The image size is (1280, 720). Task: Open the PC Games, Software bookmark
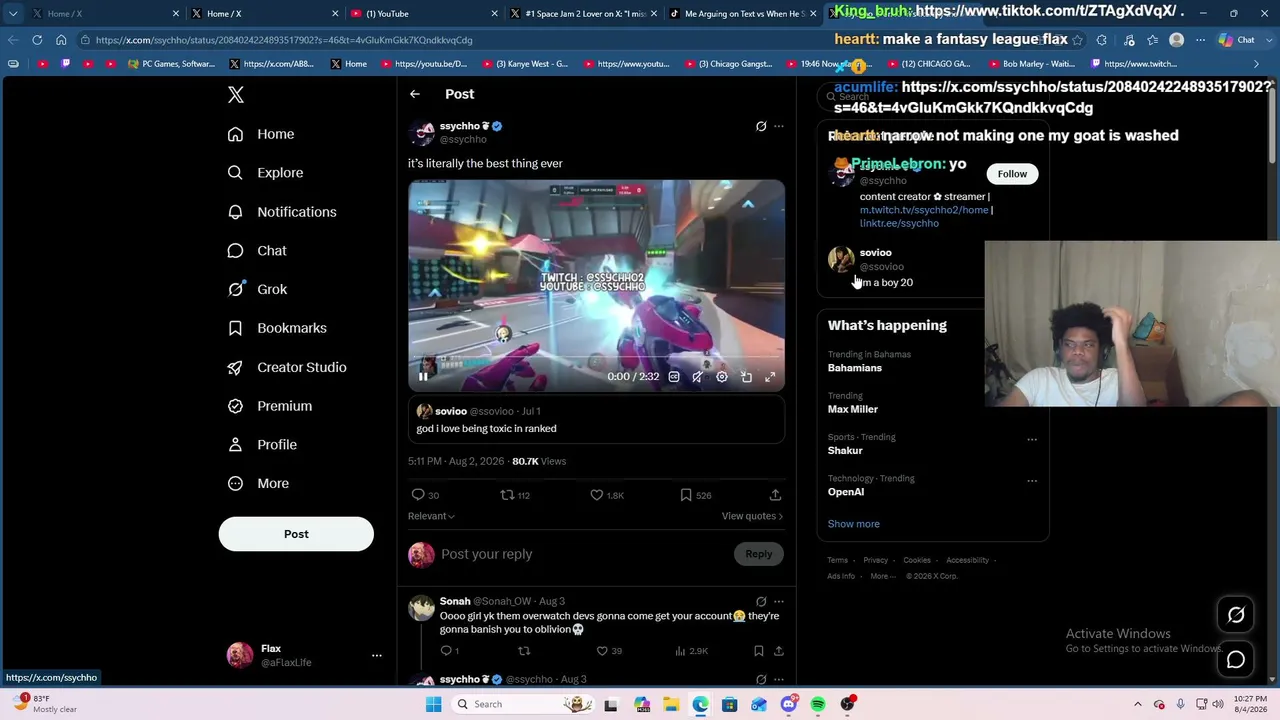[171, 64]
